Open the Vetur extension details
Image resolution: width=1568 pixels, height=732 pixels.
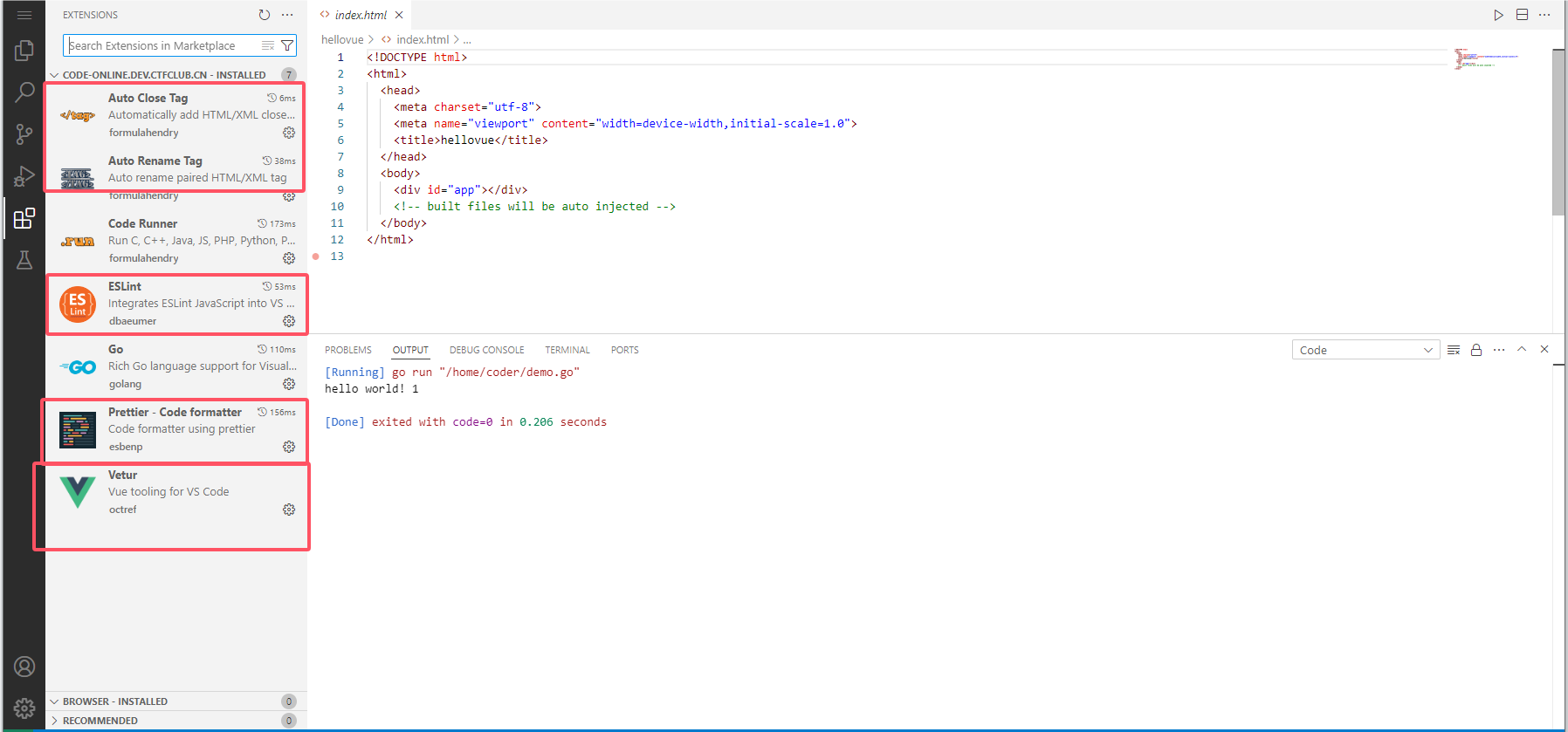coord(176,492)
